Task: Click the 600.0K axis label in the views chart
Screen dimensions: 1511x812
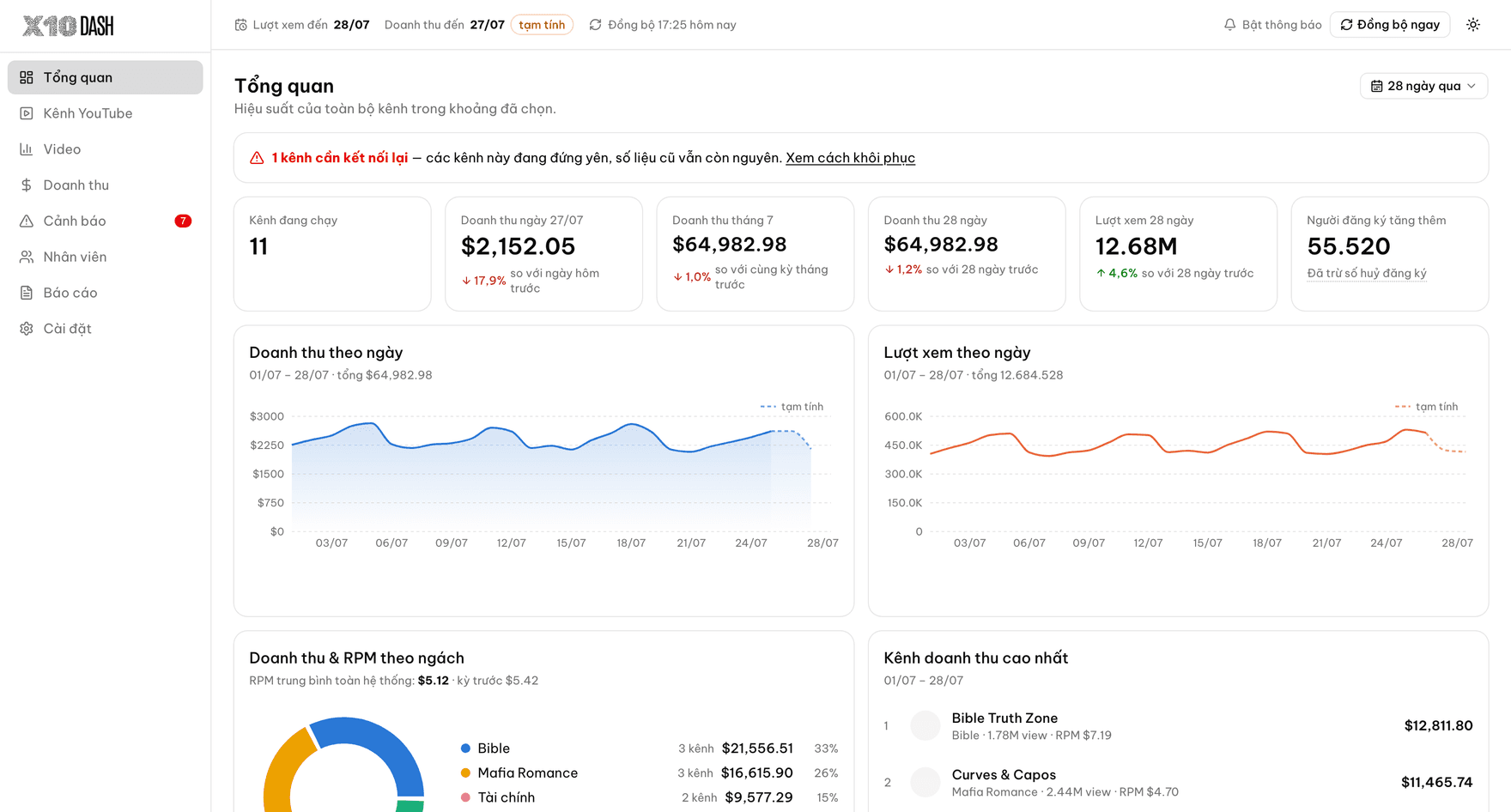Action: coord(903,416)
